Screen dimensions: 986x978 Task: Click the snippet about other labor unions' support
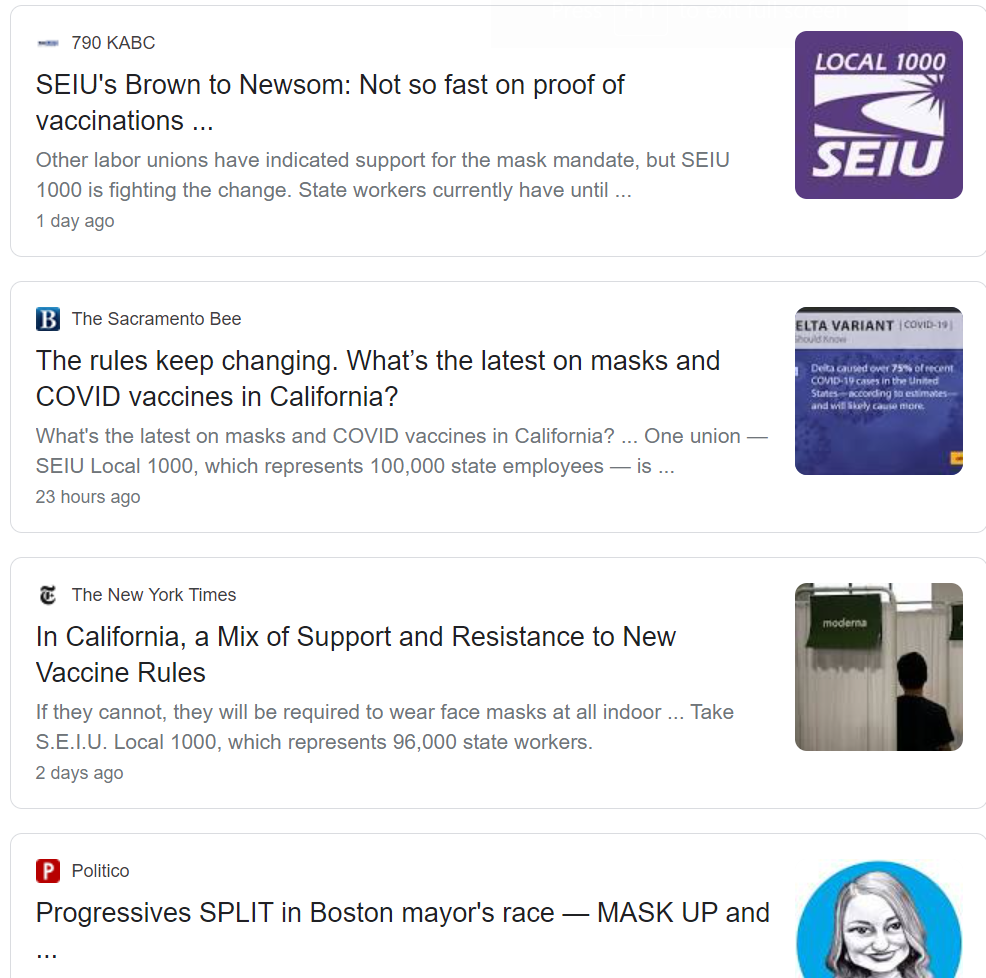click(x=382, y=175)
